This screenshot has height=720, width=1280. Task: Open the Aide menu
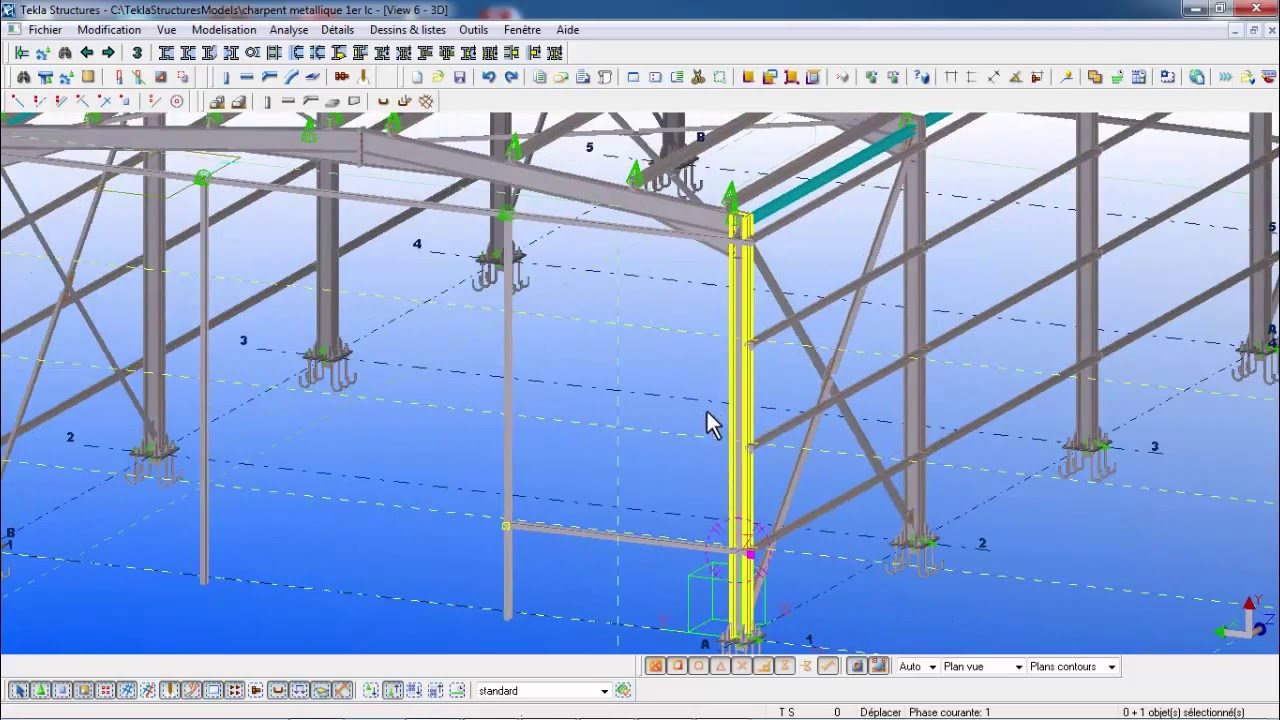click(x=567, y=30)
